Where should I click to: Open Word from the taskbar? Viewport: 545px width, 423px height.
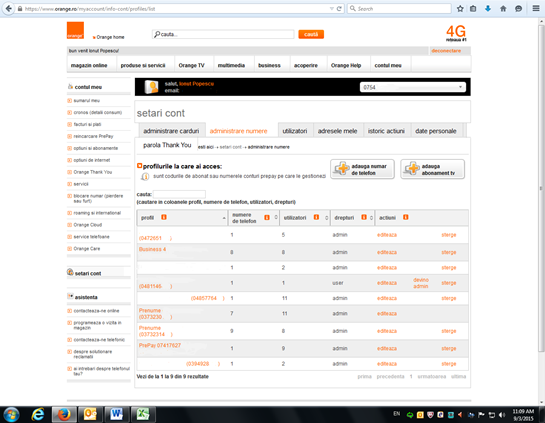click(x=116, y=414)
